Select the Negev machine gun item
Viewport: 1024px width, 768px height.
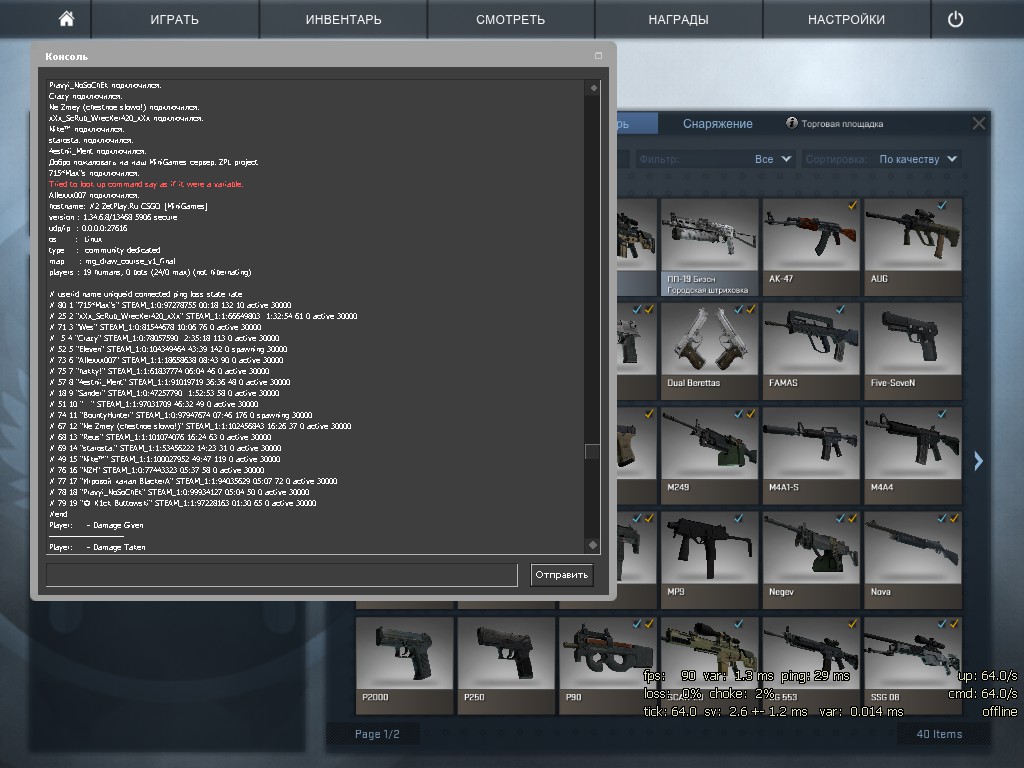click(x=811, y=558)
